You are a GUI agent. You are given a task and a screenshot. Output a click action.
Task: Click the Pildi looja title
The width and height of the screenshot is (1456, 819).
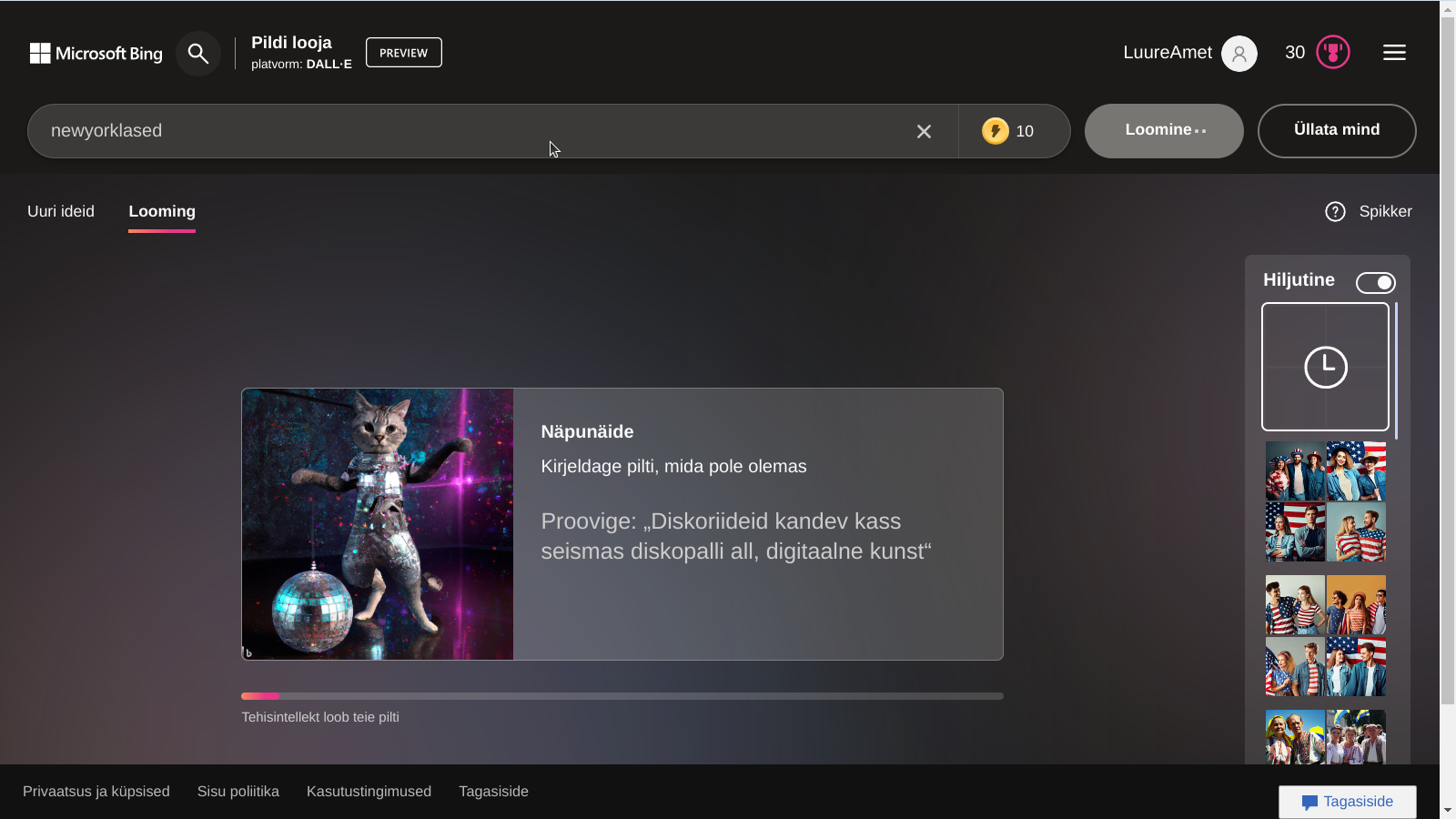(x=291, y=43)
